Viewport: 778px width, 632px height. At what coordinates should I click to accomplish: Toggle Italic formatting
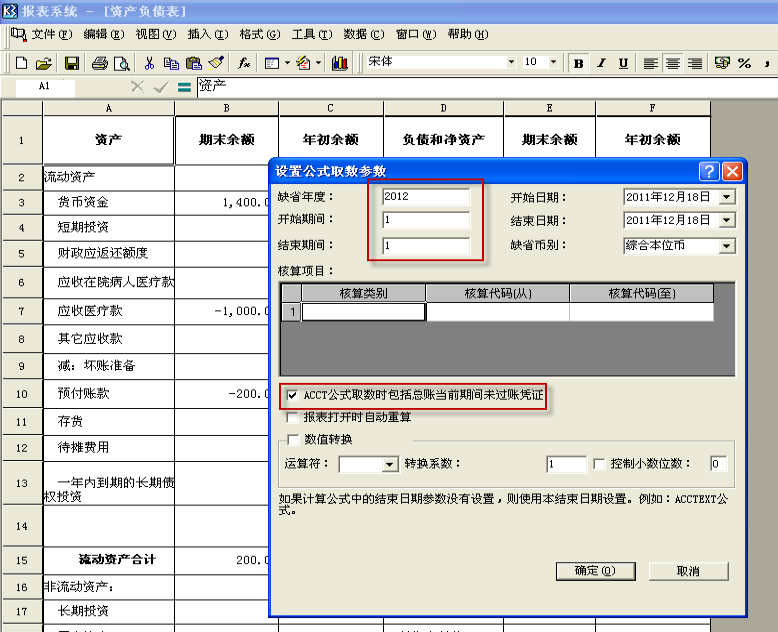coord(601,63)
